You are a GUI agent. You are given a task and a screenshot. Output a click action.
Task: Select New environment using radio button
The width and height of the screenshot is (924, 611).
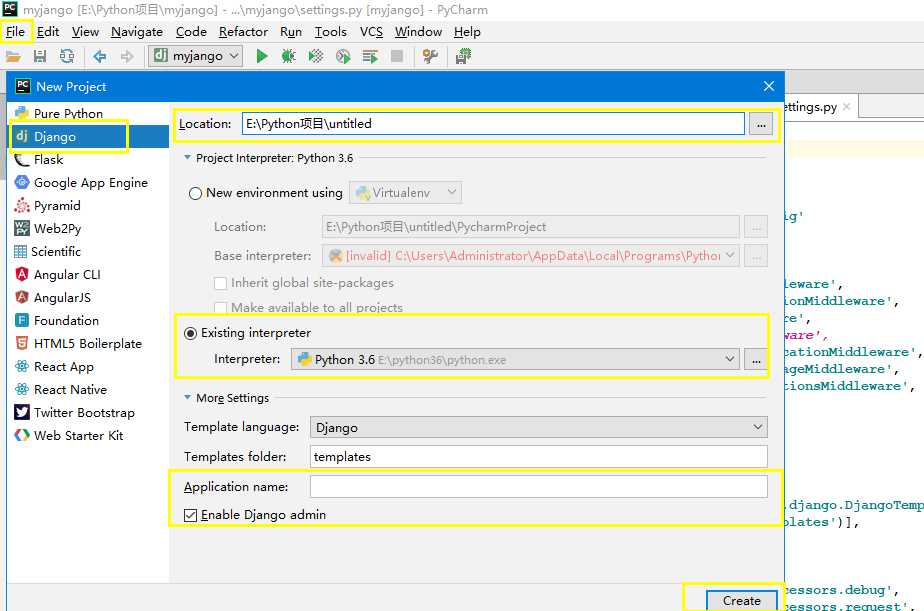click(195, 193)
